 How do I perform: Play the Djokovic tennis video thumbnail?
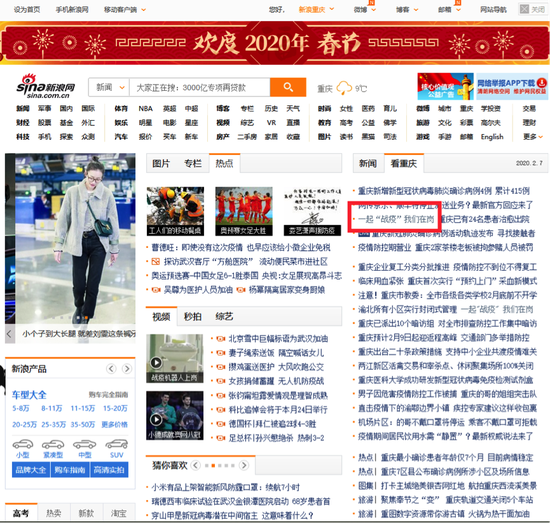coord(175,415)
